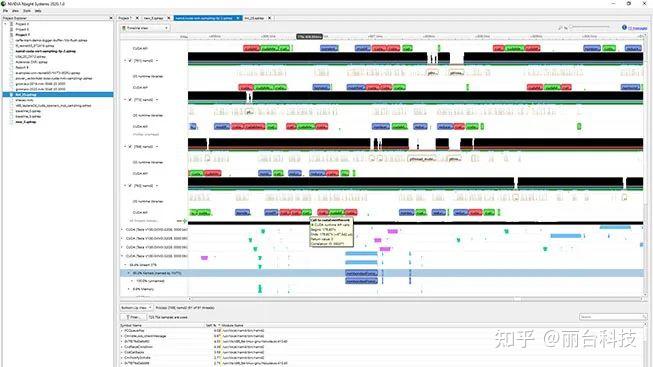The image size is (653, 367).
Task: Close the Project Explorer panel
Action: [111, 18]
